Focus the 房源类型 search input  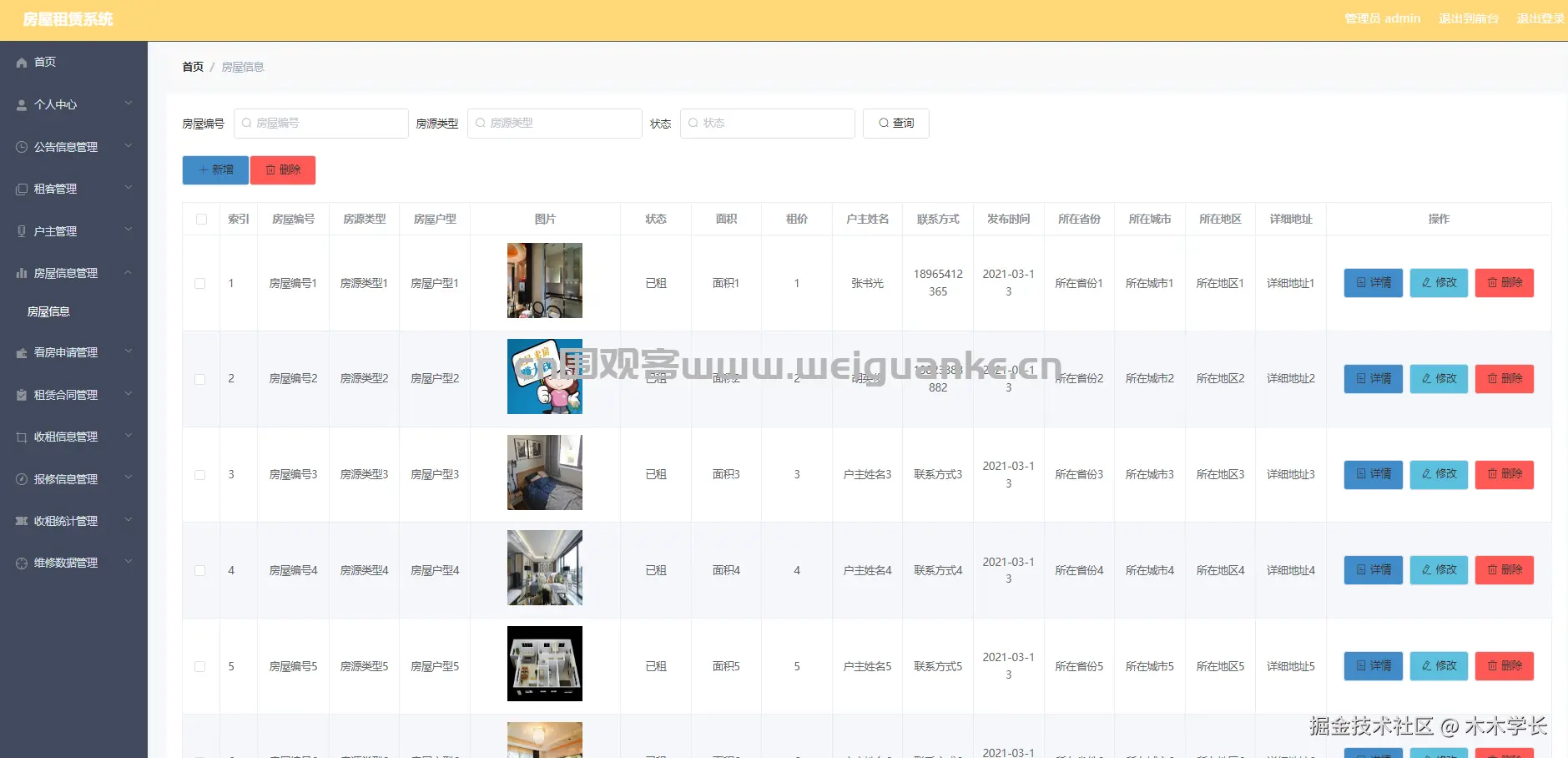tap(555, 124)
